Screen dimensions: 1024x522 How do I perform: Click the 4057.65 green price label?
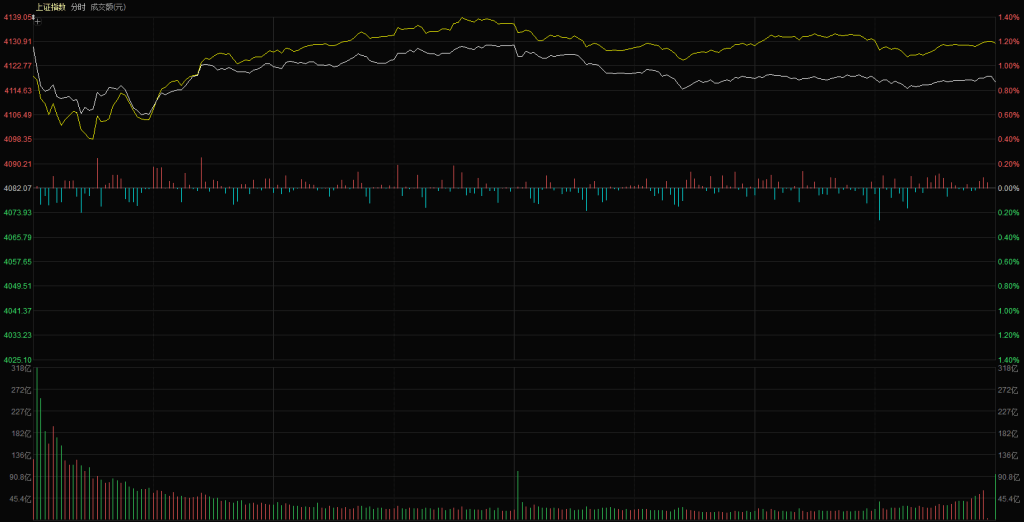pyautogui.click(x=17, y=261)
